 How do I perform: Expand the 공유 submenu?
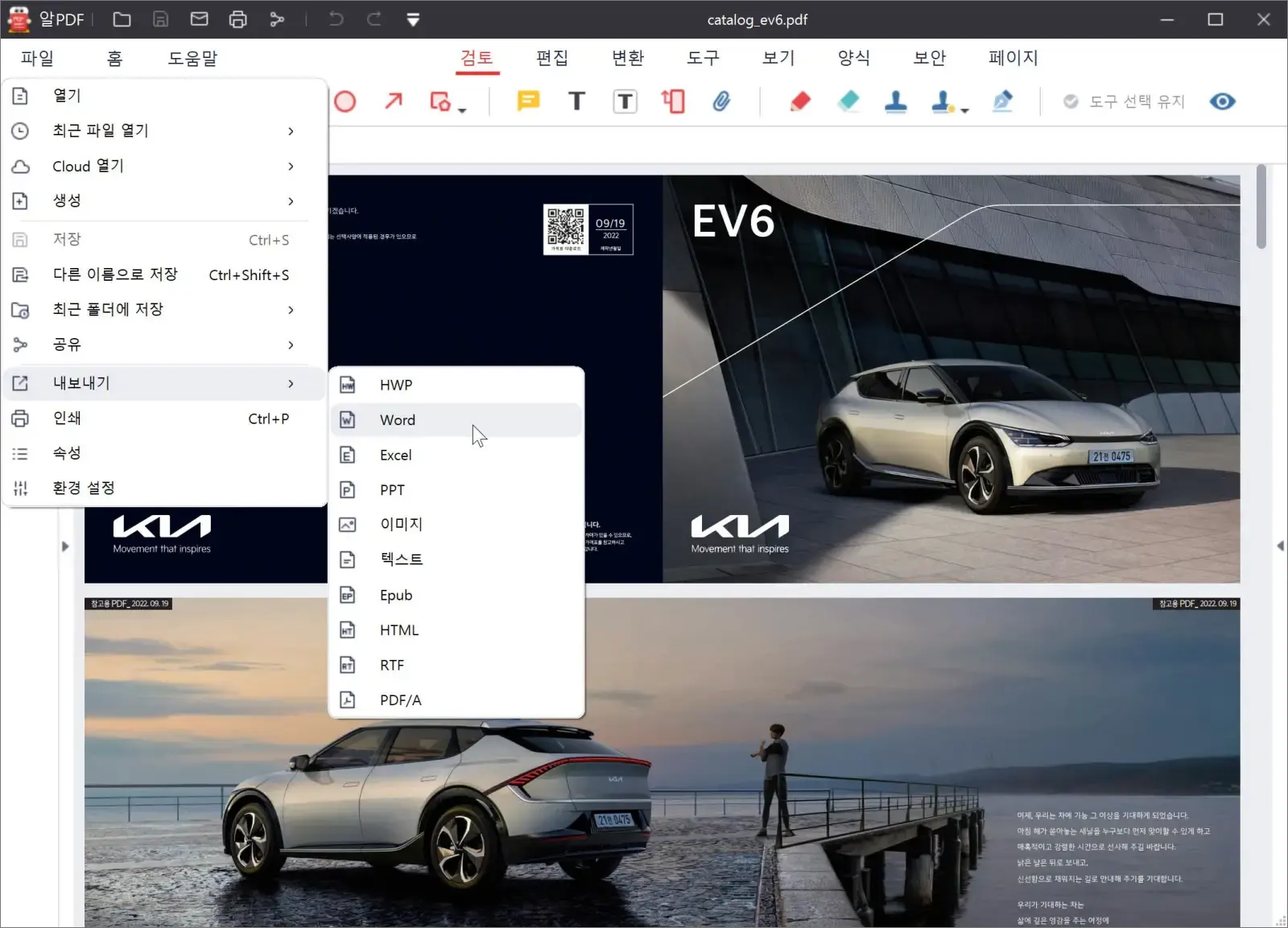[164, 344]
